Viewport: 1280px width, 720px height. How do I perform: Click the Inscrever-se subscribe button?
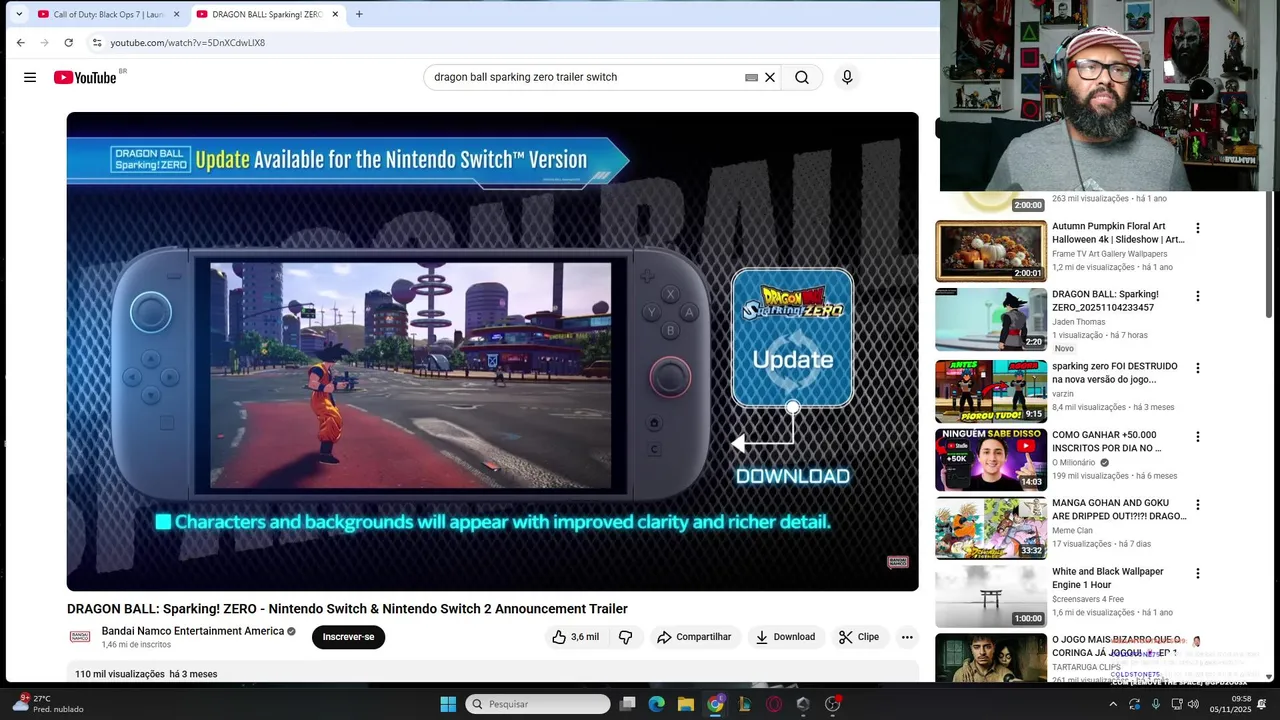348,637
